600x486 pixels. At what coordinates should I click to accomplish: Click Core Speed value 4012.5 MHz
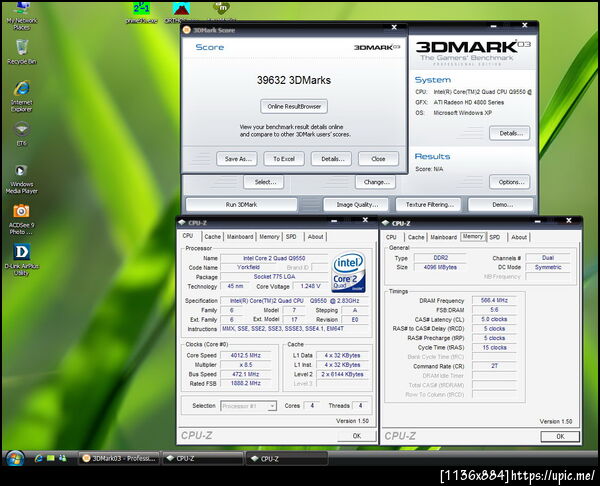click(x=246, y=356)
